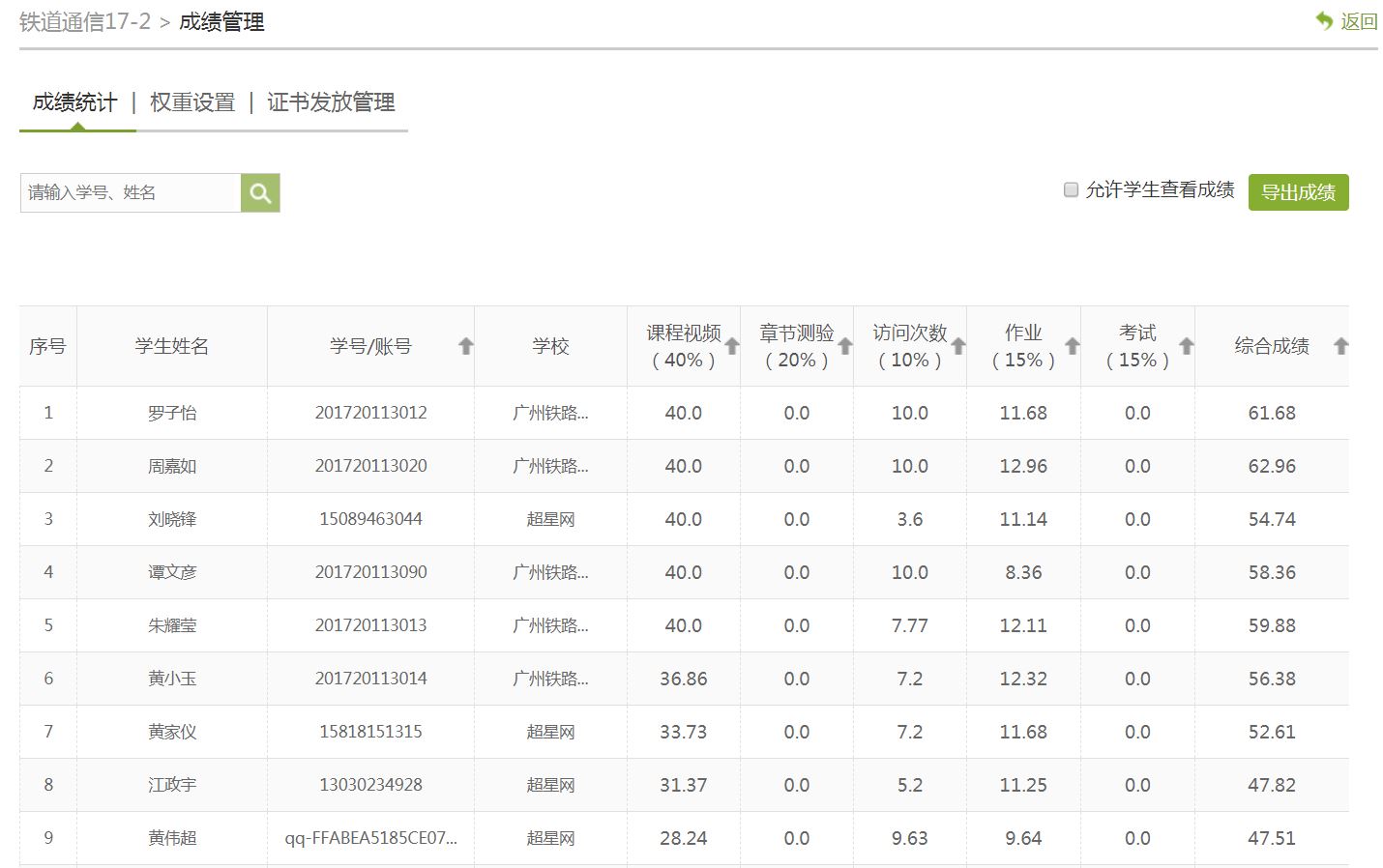Click account number 13030234928
The height and width of the screenshot is (868, 1383).
click(x=370, y=785)
